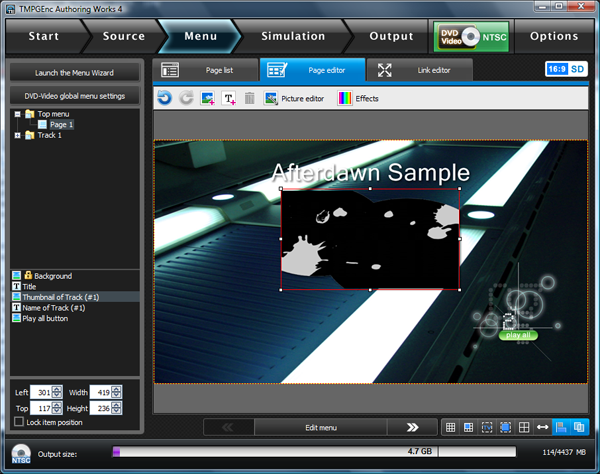This screenshot has width=600, height=474.
Task: Click the next menu double-arrow button
Action: [412, 427]
